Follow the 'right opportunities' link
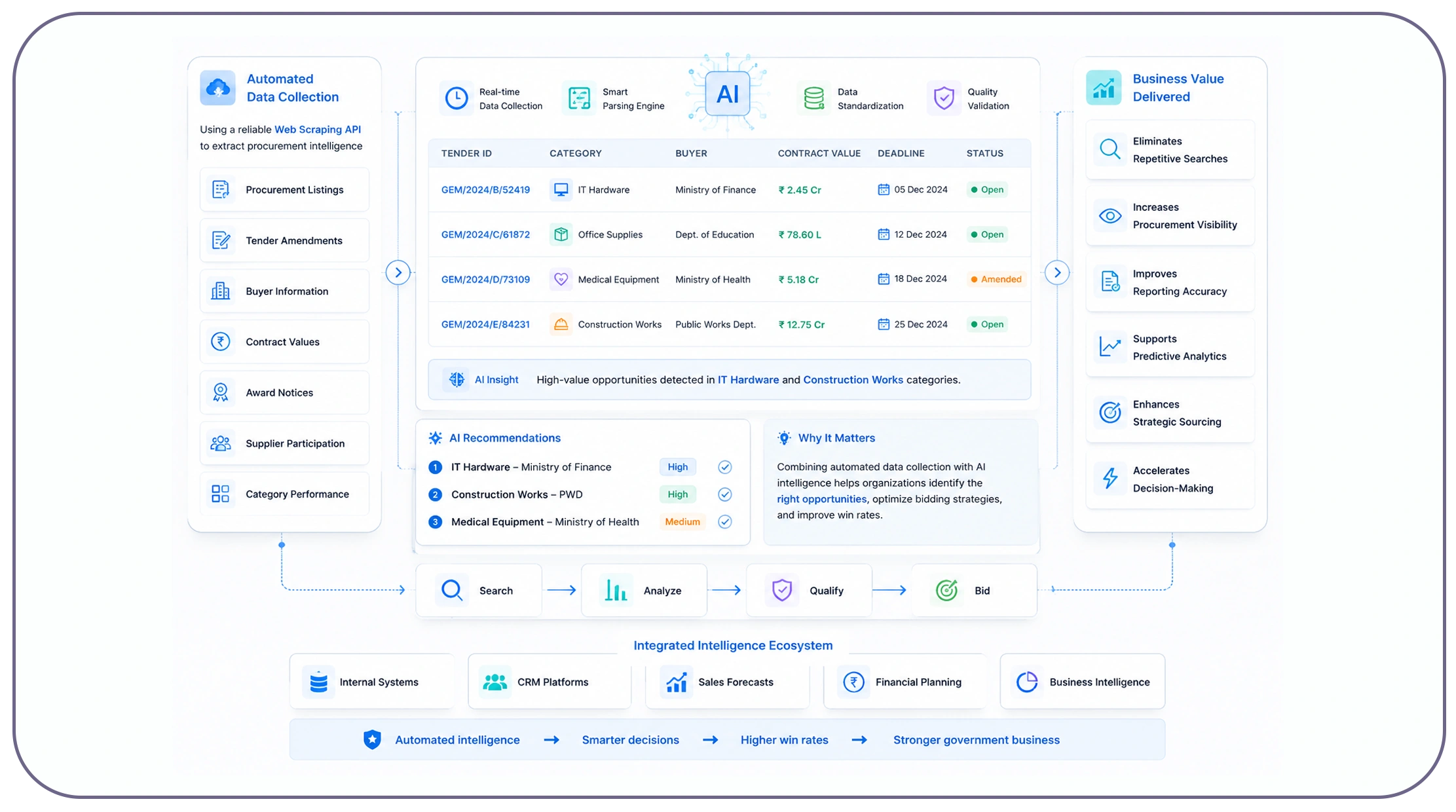 pos(821,499)
